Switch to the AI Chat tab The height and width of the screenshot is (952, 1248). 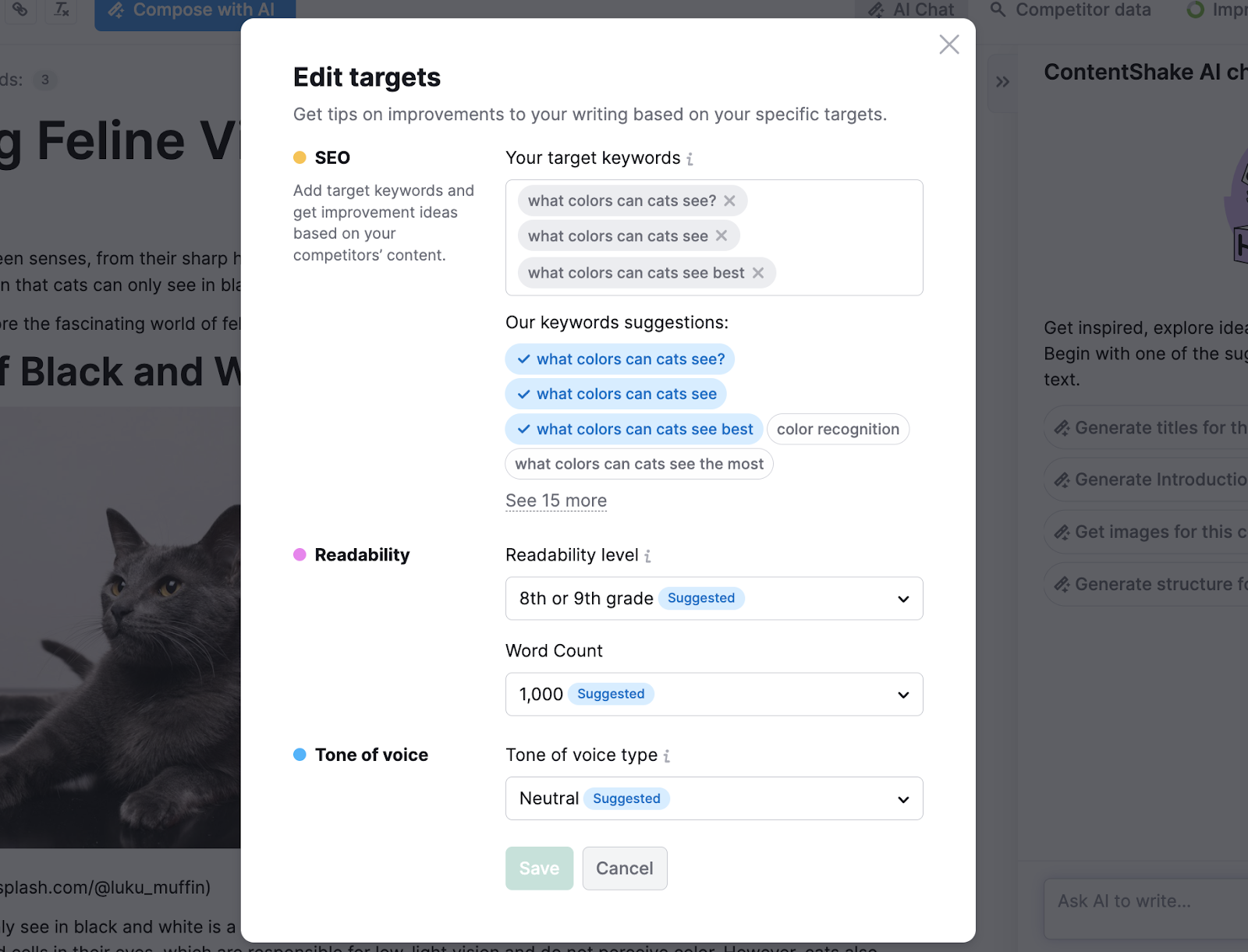tap(911, 10)
